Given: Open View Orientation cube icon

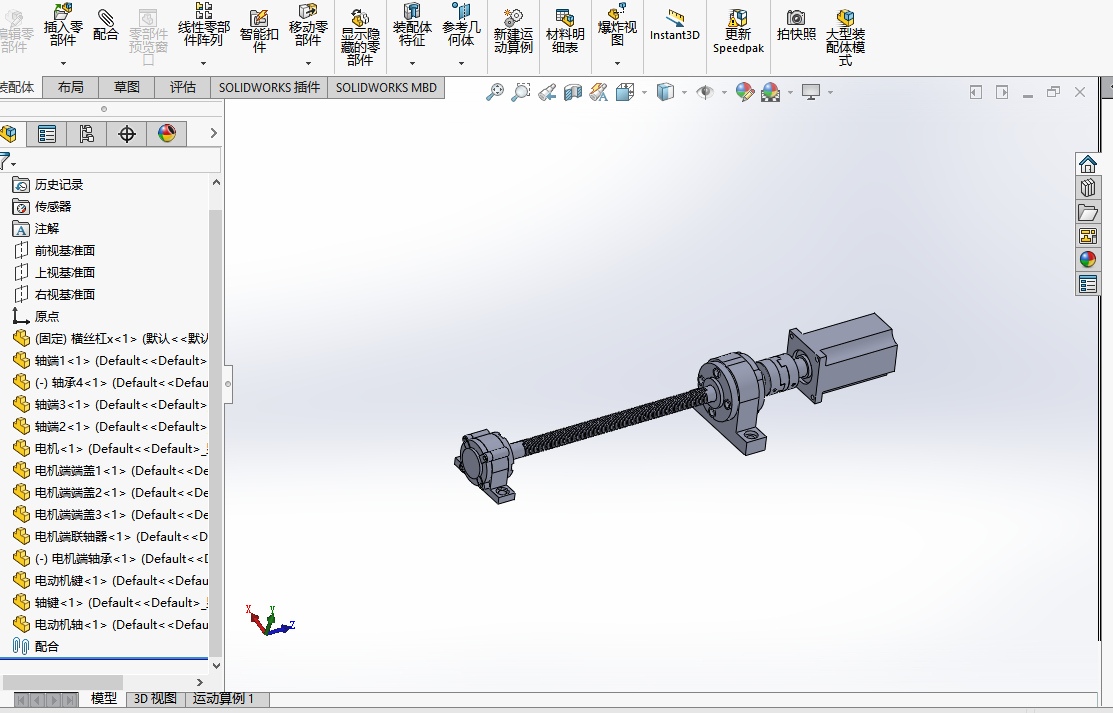Looking at the screenshot, I should (625, 92).
